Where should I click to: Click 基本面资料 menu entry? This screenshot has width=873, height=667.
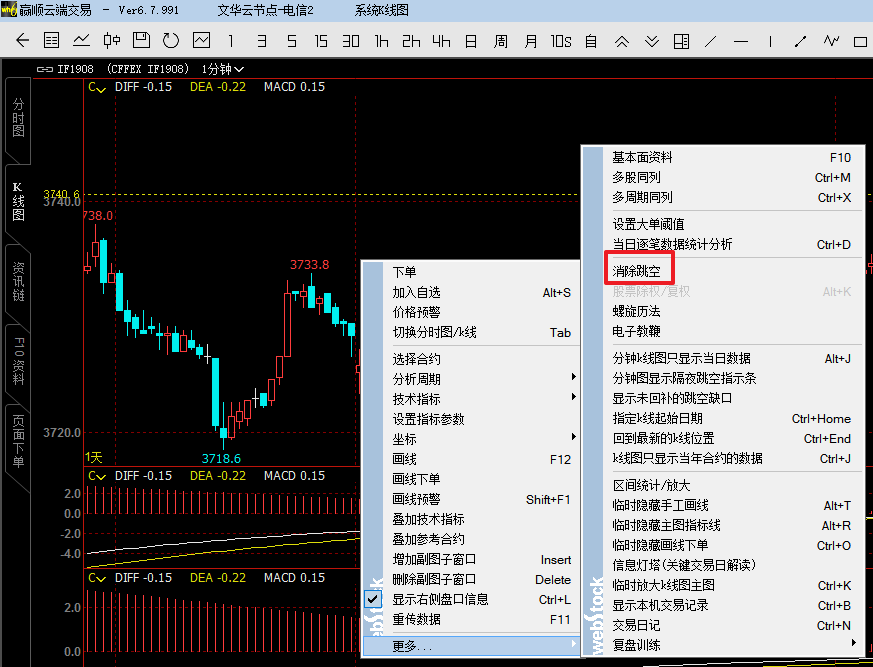[642, 157]
